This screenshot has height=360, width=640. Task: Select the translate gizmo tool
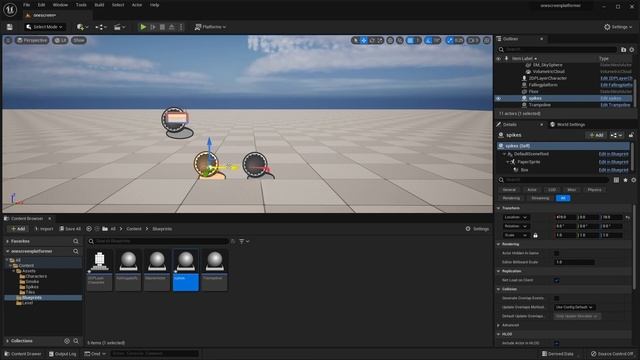(x=364, y=40)
